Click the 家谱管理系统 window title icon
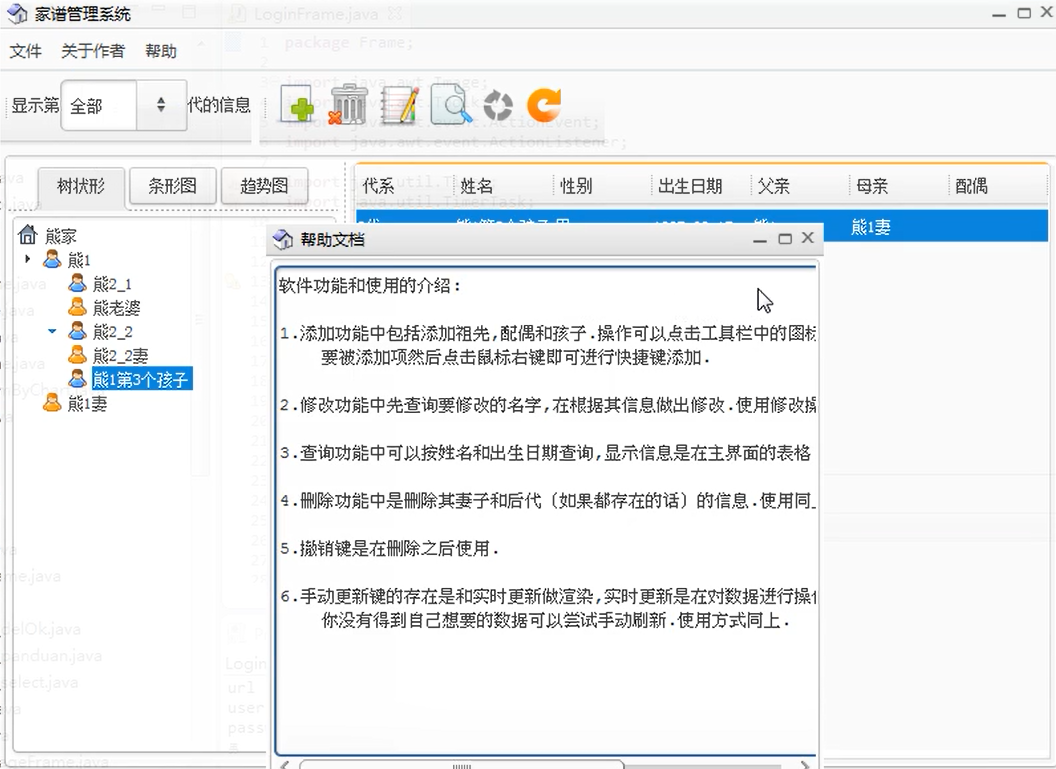This screenshot has width=1056, height=769. (18, 13)
